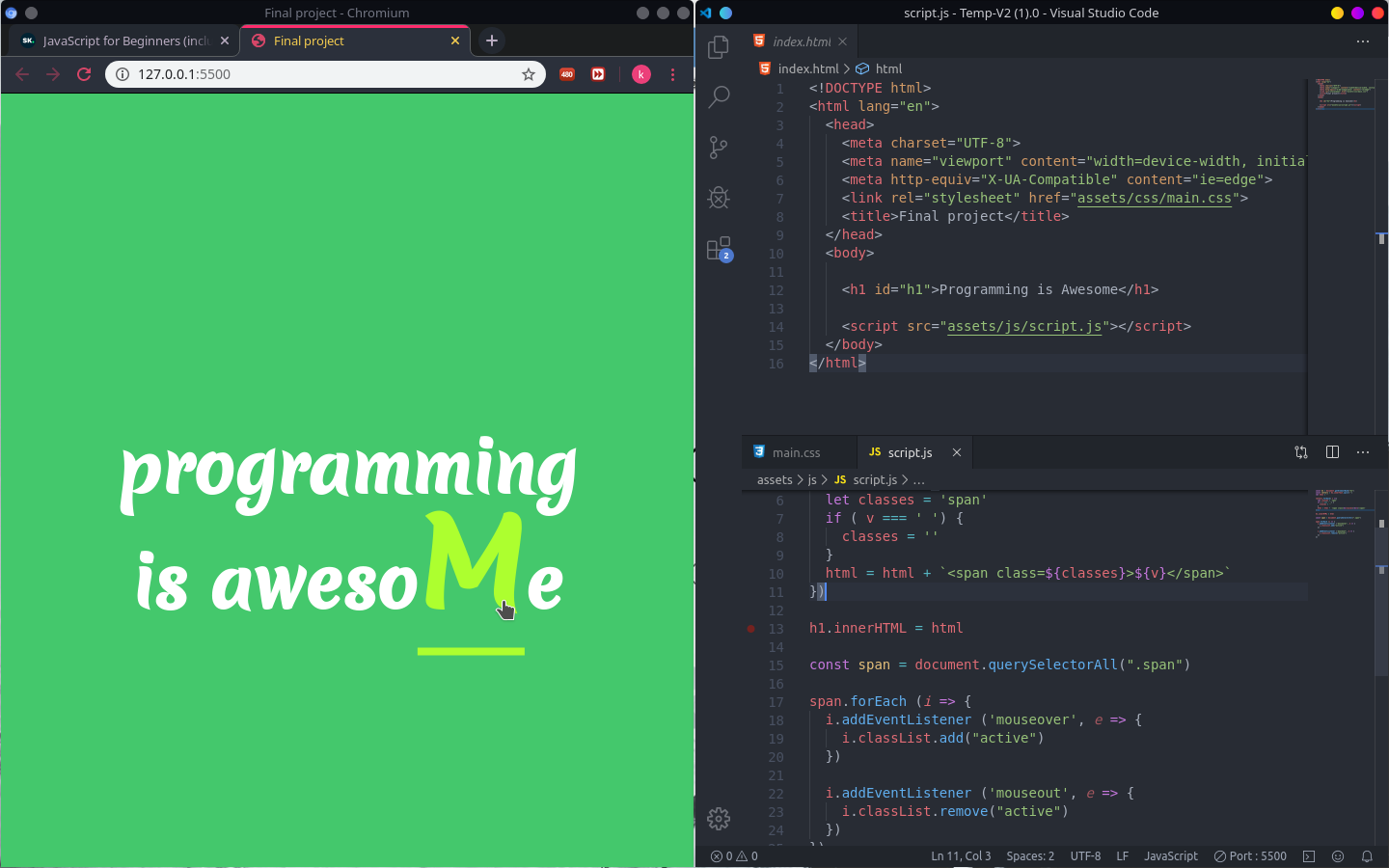Open the Explorer view in VS Code

pyautogui.click(x=719, y=46)
